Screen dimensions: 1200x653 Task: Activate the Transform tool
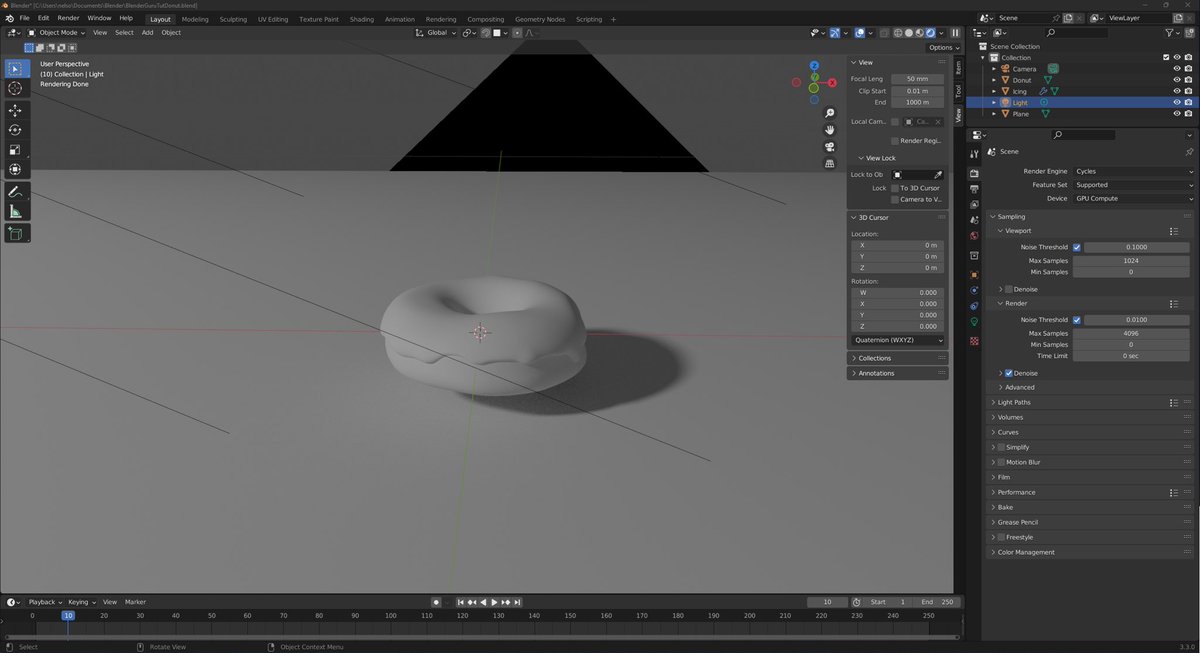click(x=16, y=170)
